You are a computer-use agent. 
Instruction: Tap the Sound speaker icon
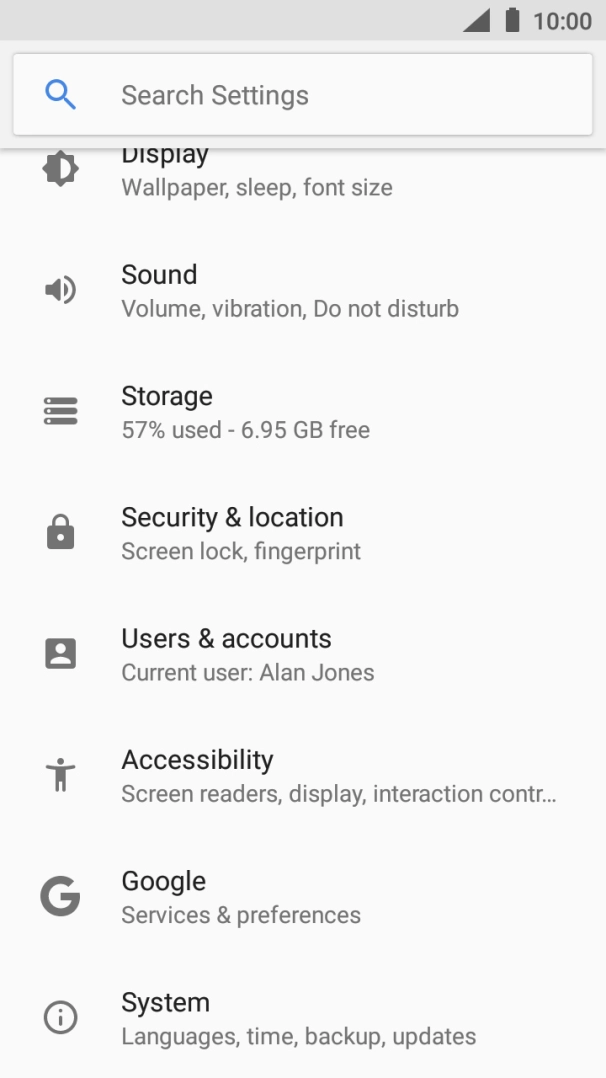coord(60,290)
